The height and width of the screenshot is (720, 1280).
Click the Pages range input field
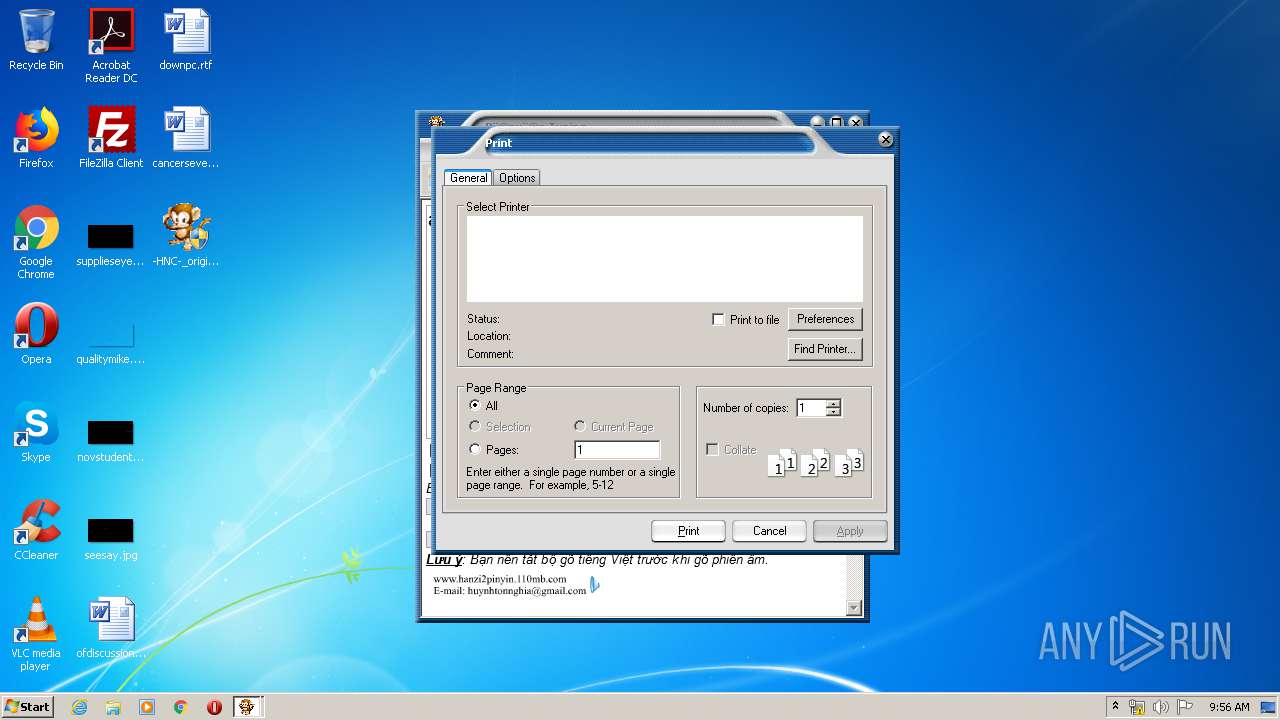617,450
